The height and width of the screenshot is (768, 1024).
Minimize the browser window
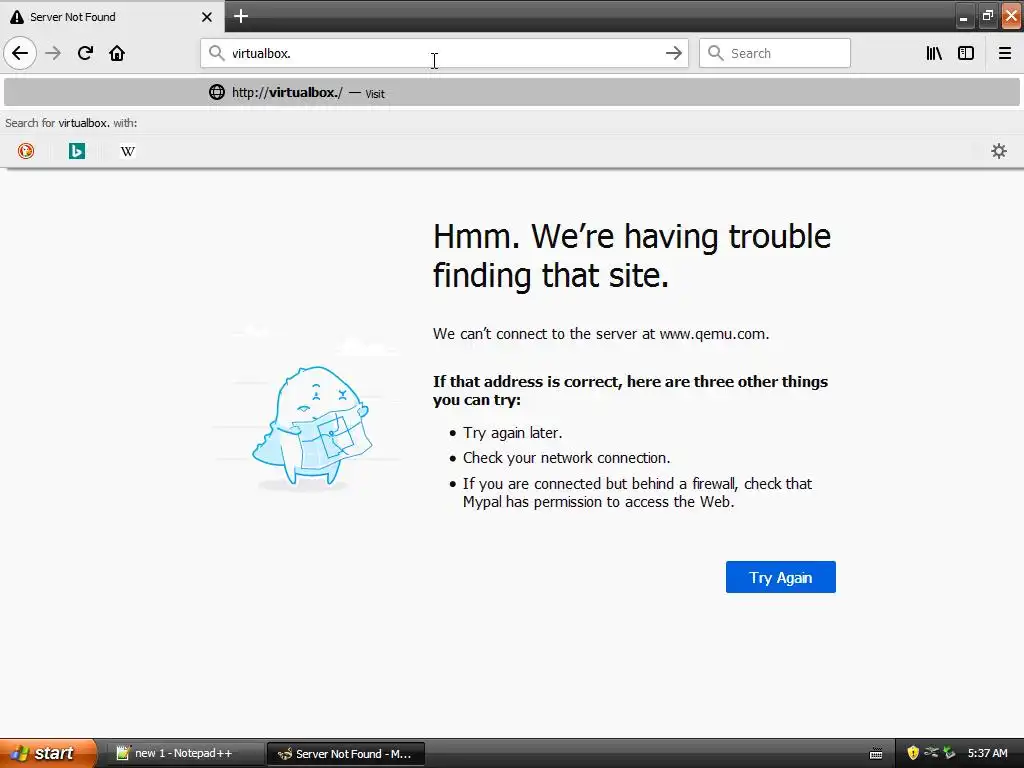(x=963, y=17)
